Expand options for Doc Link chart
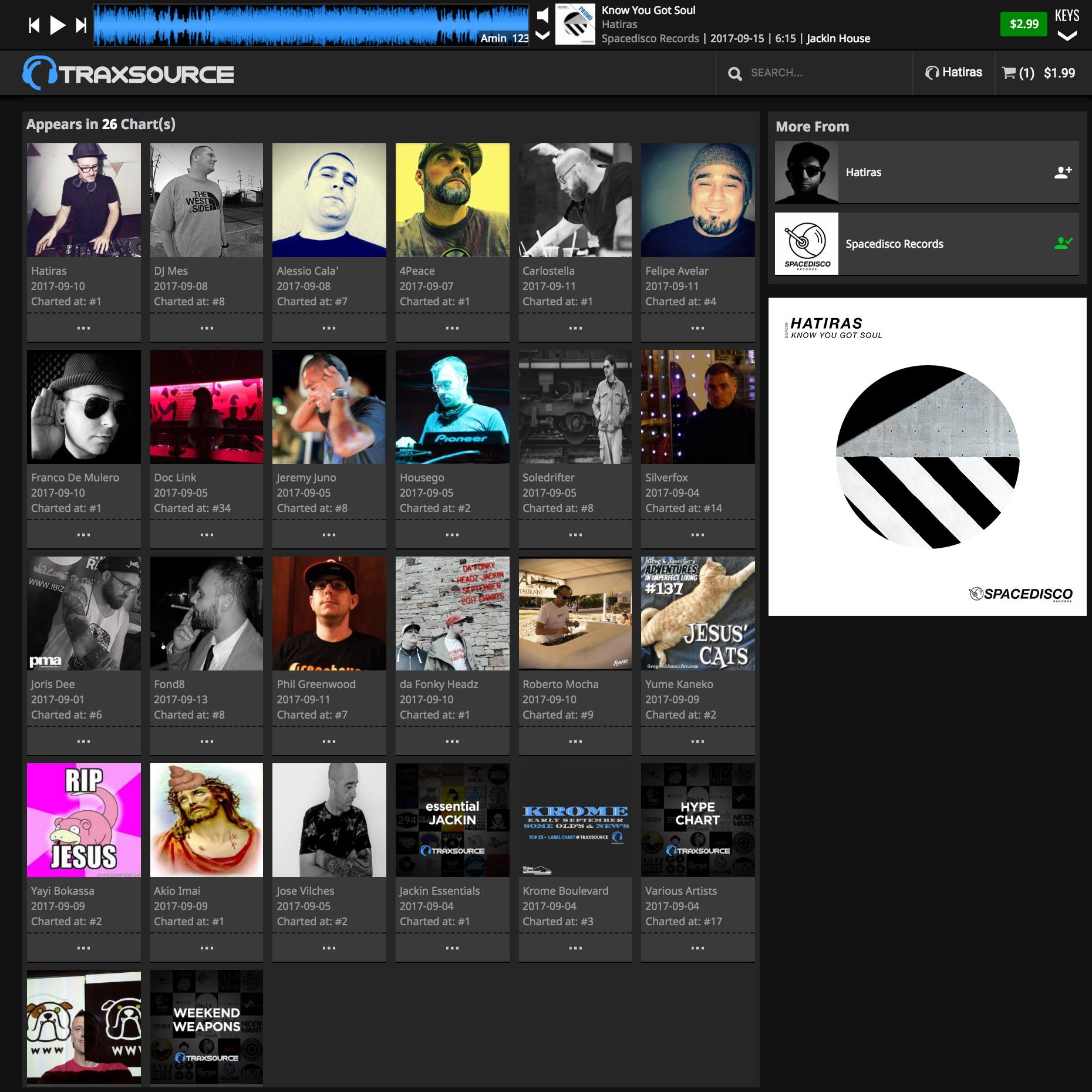The image size is (1092, 1092). (207, 534)
